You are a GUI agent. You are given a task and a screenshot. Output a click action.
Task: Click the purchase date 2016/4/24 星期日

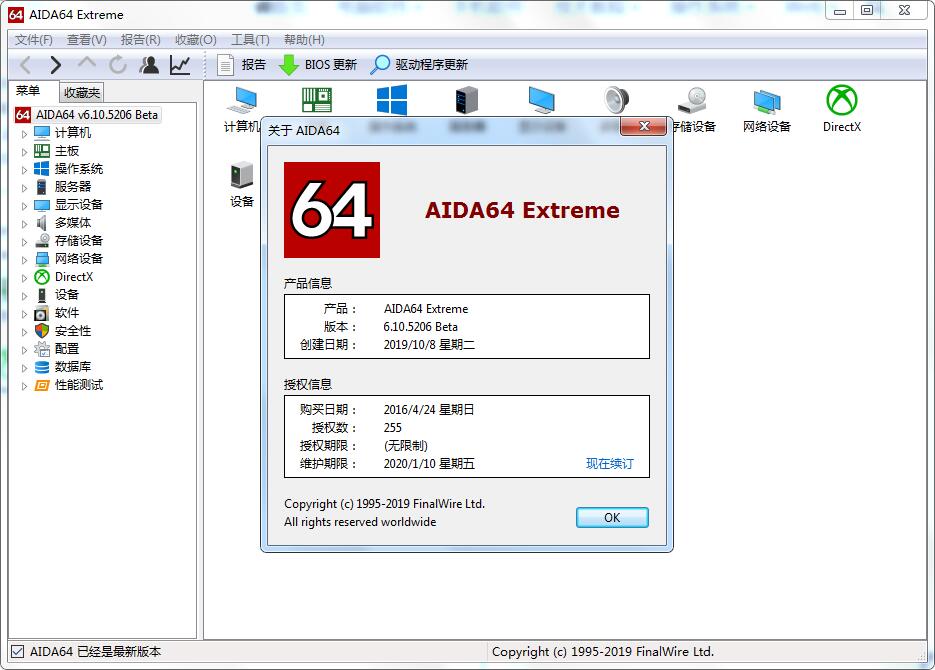click(x=429, y=410)
